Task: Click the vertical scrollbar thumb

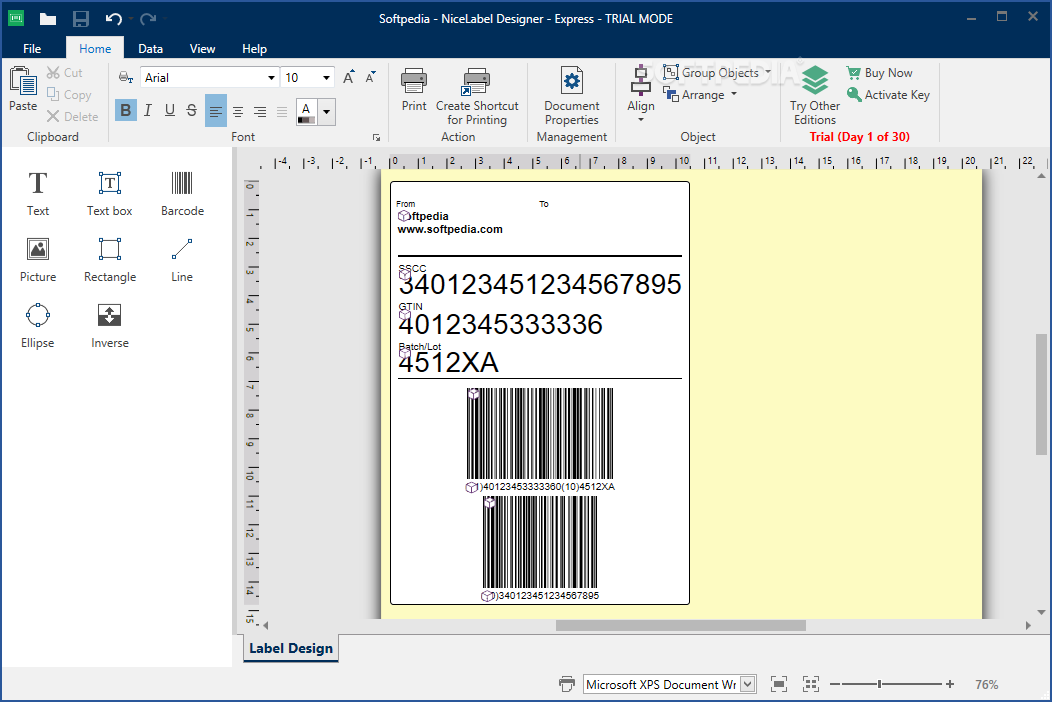Action: coord(1041,394)
